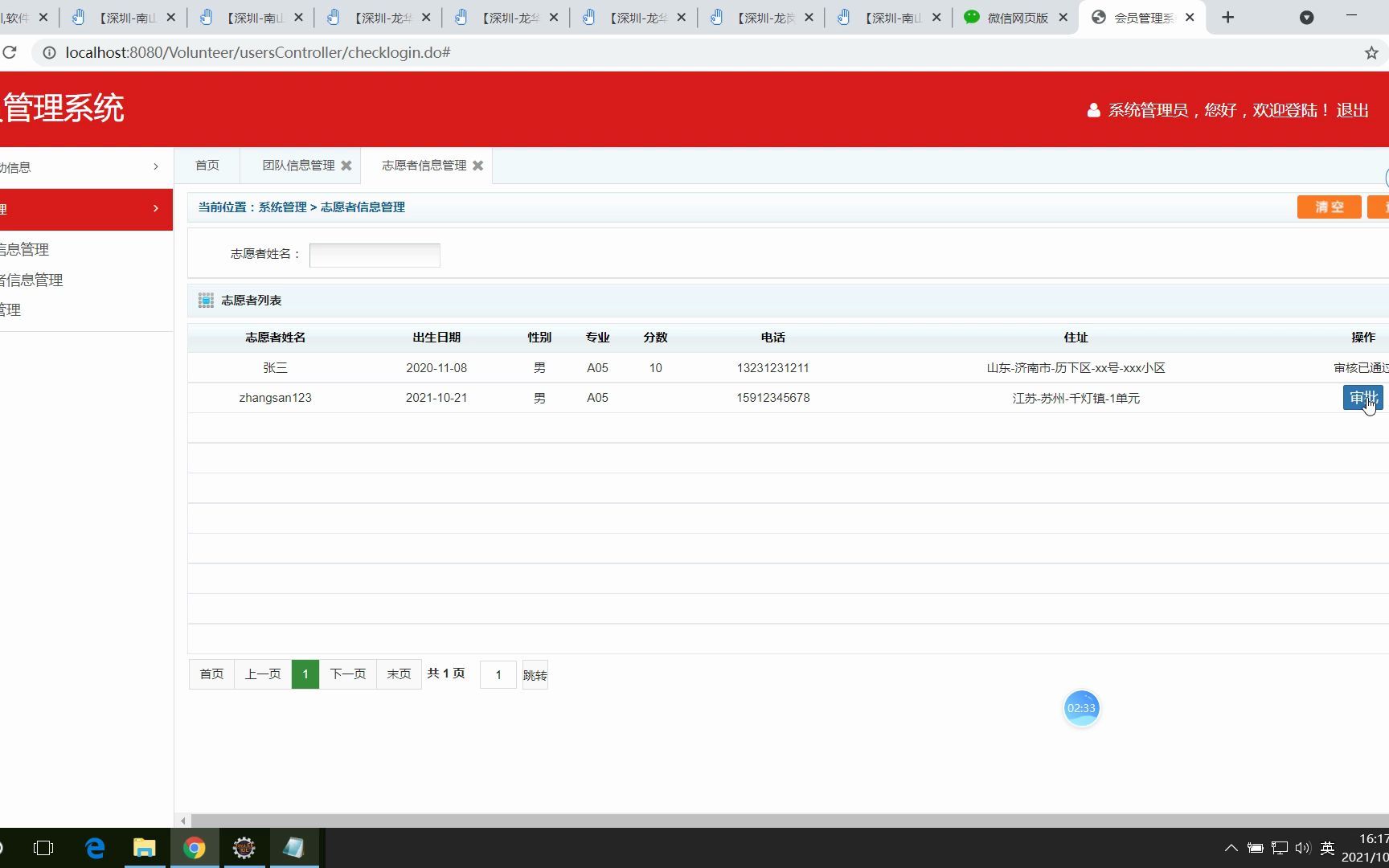The height and width of the screenshot is (868, 1389).
Task: Focus the 志愿者姓名 search field
Action: coord(375,255)
